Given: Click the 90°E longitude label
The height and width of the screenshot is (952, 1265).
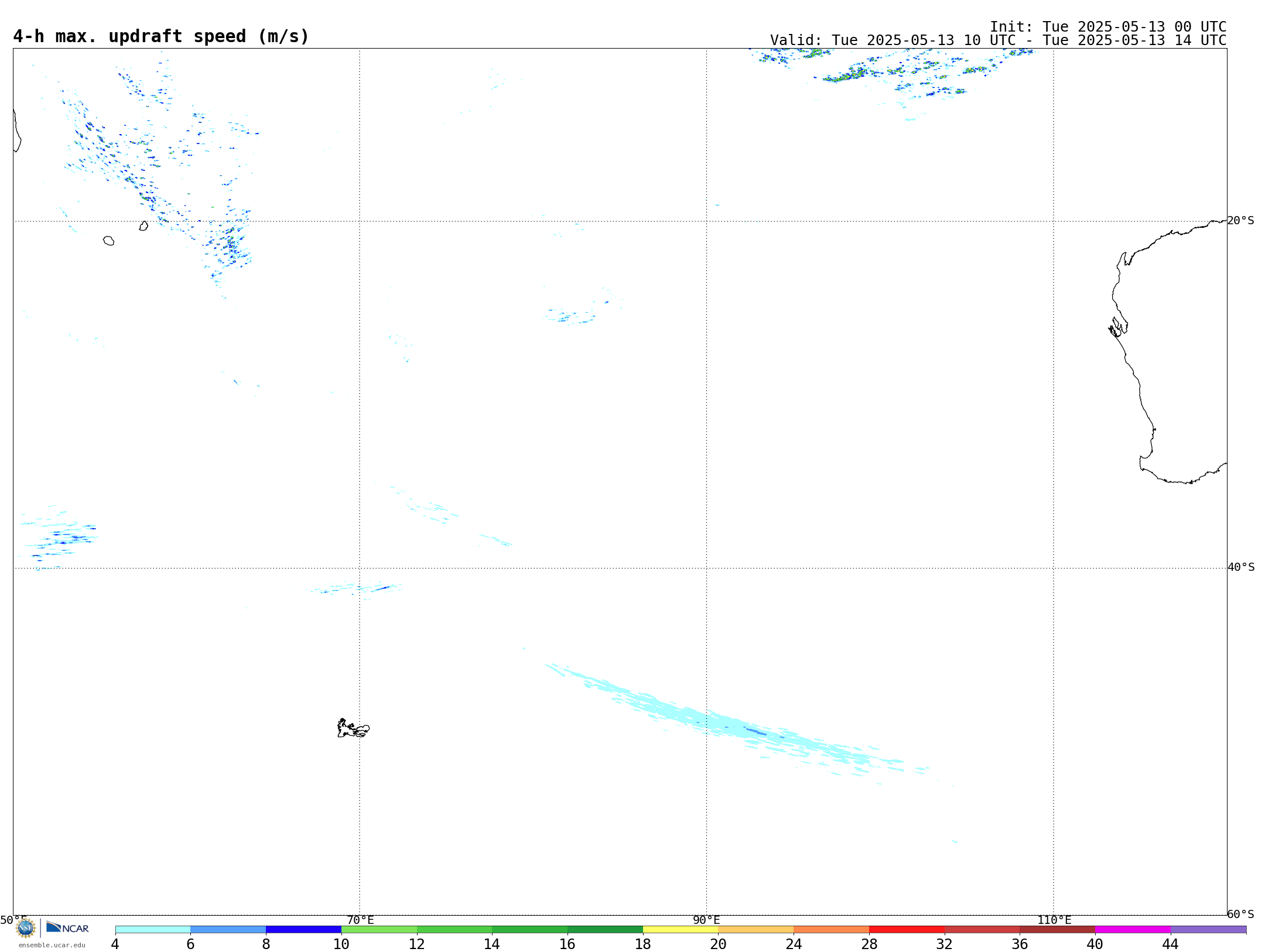Looking at the screenshot, I should click(706, 920).
